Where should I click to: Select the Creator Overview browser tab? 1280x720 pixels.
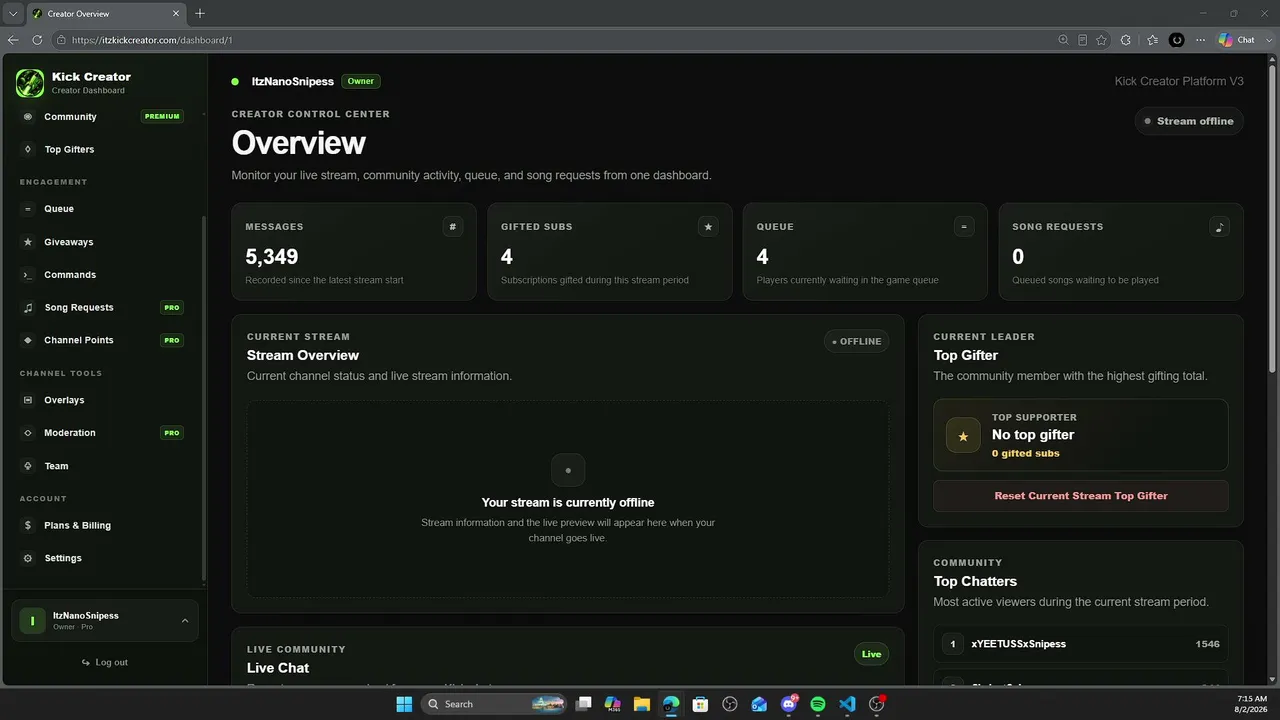(106, 14)
